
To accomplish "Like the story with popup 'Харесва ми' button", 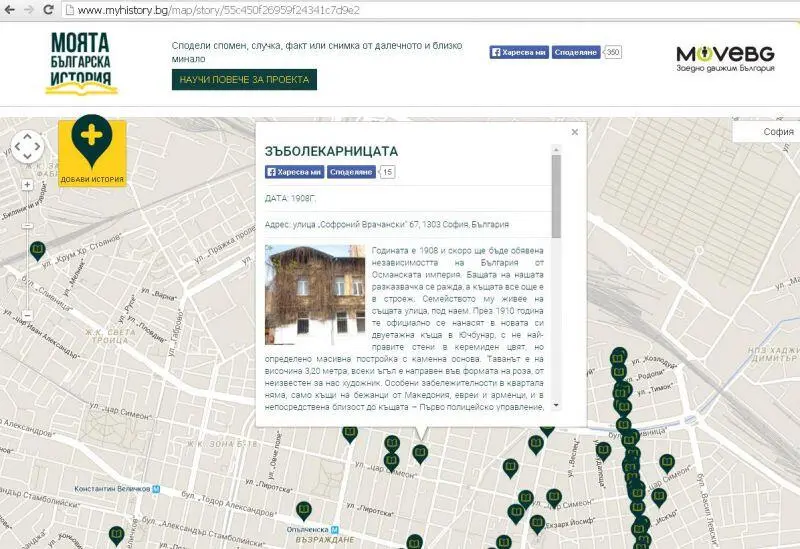I will click(294, 172).
